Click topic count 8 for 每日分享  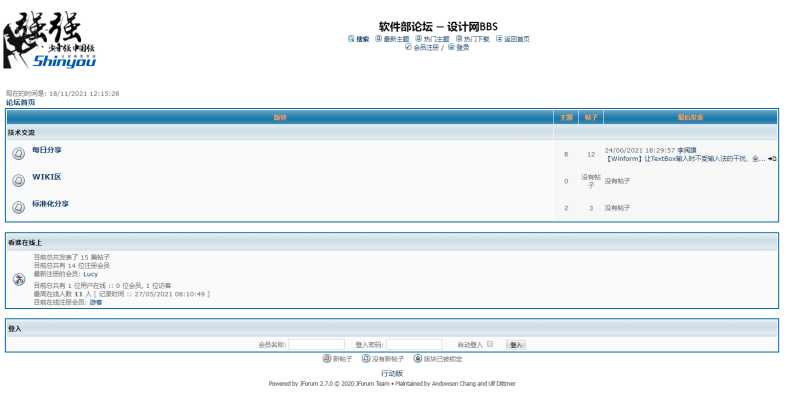pyautogui.click(x=566, y=154)
